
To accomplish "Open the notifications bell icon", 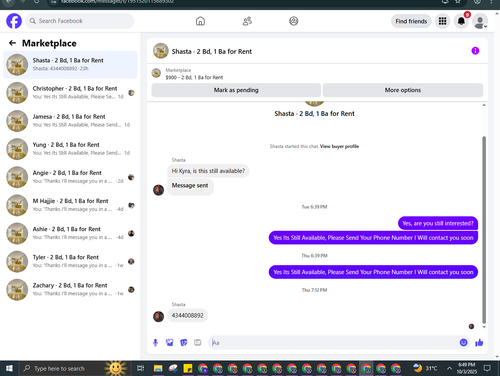I will [x=461, y=21].
